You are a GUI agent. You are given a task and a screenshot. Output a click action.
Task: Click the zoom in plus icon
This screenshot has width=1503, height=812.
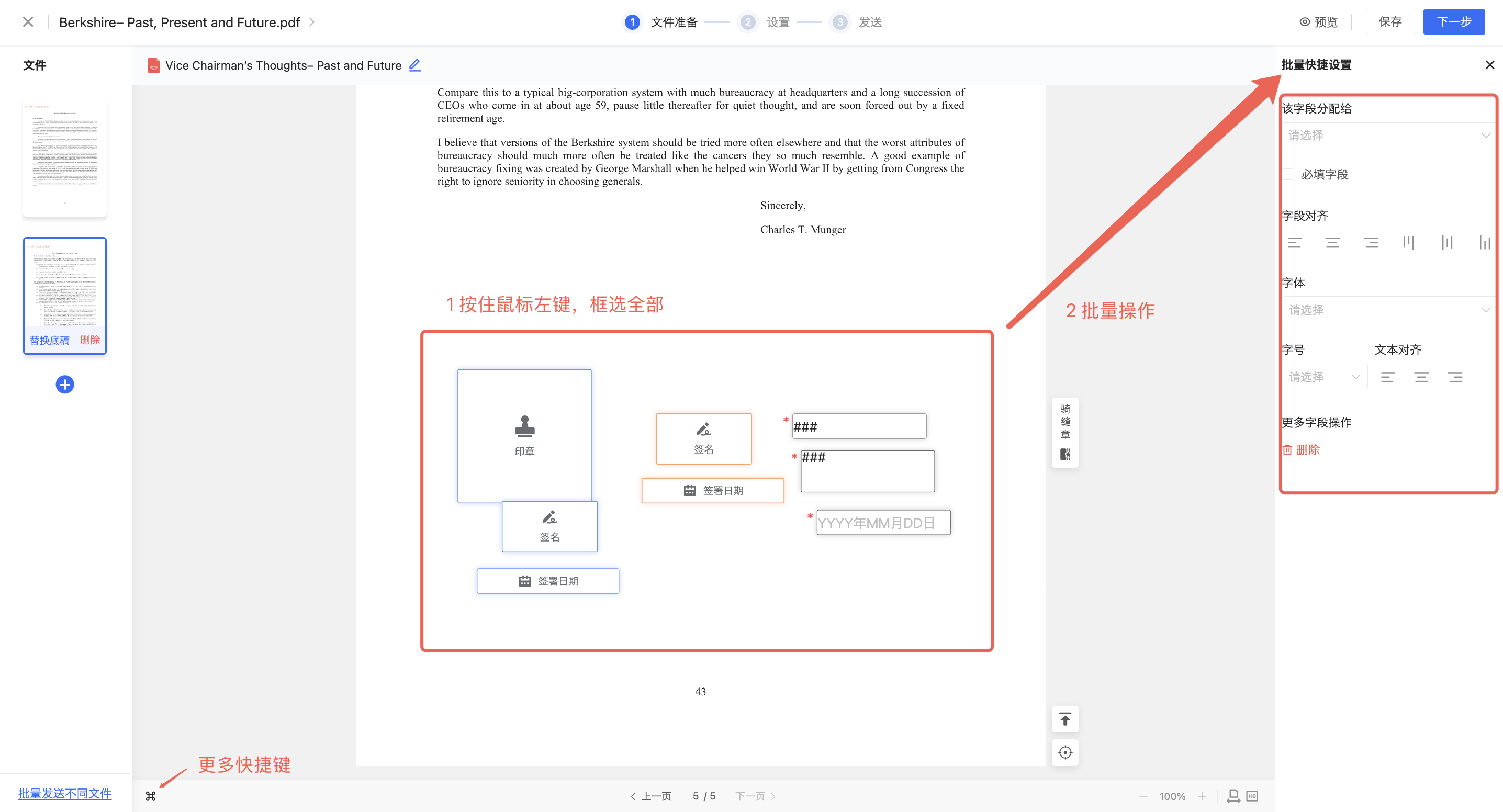pos(1202,796)
